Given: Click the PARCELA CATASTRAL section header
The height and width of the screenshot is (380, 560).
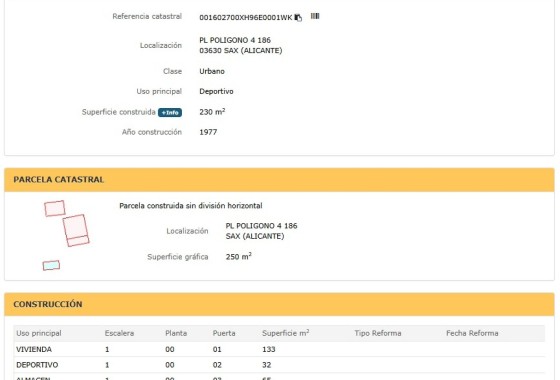Looking at the screenshot, I should click(x=279, y=180).
